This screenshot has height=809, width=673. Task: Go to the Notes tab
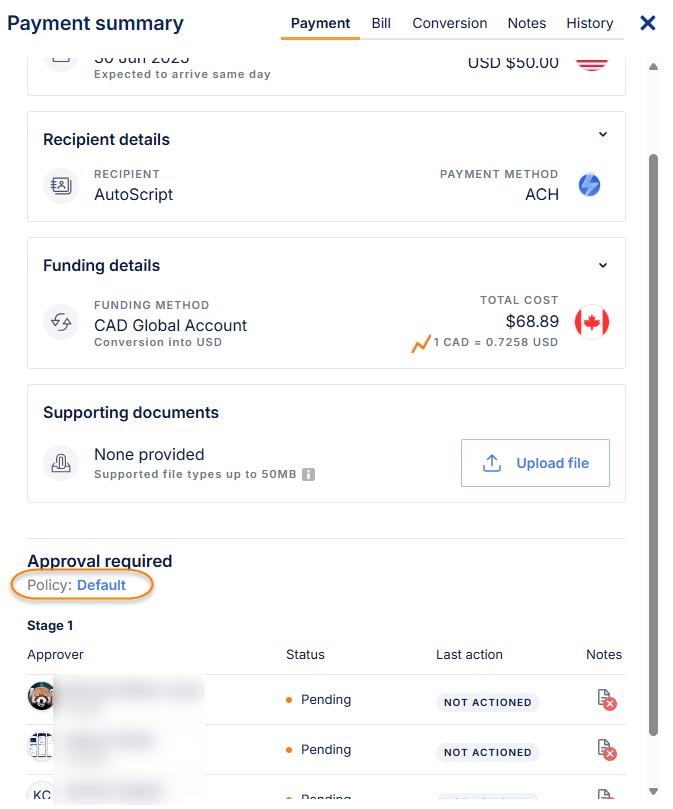click(x=527, y=23)
